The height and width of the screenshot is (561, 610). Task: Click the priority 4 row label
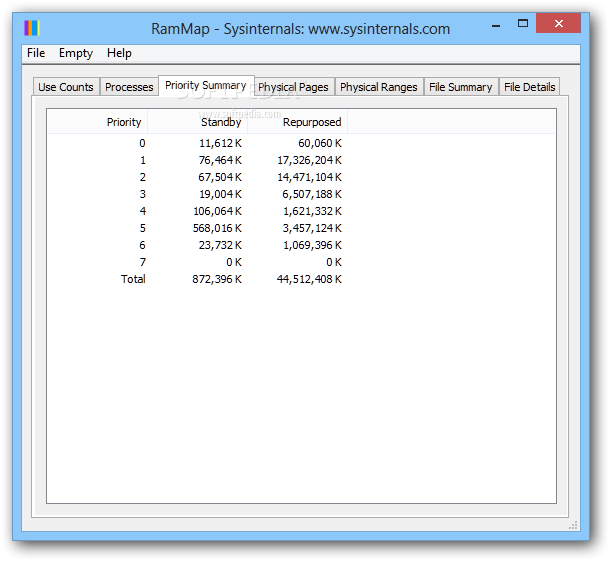[x=143, y=211]
